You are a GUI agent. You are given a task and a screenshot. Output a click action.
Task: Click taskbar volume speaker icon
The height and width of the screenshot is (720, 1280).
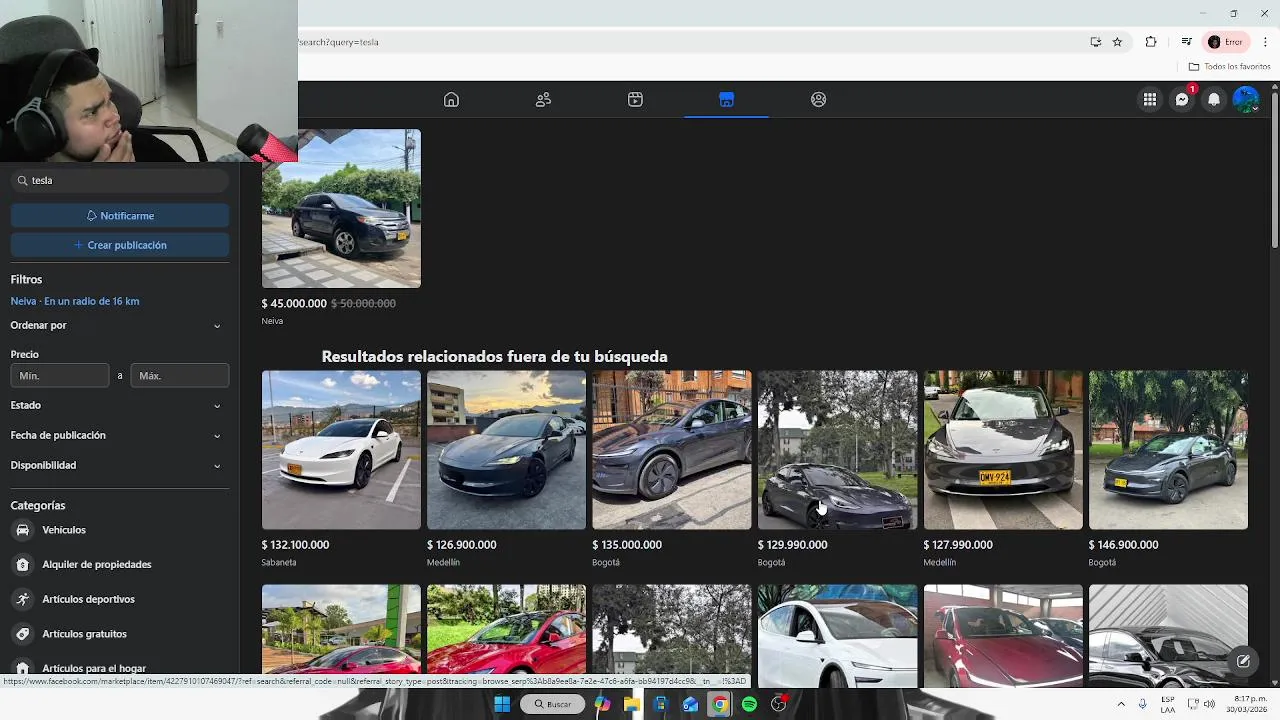pyautogui.click(x=1209, y=704)
